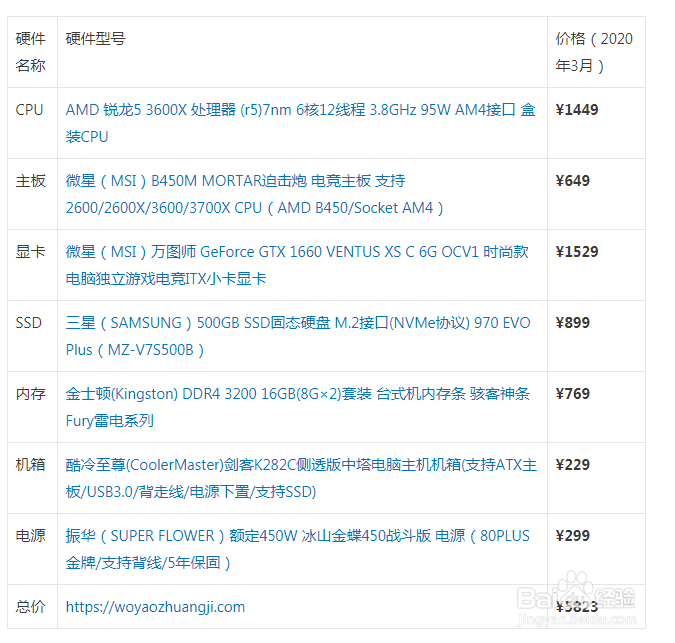This screenshot has height=643, width=675.
Task: Open the AMD 锐龙5 3600X processor link
Action: tap(300, 123)
